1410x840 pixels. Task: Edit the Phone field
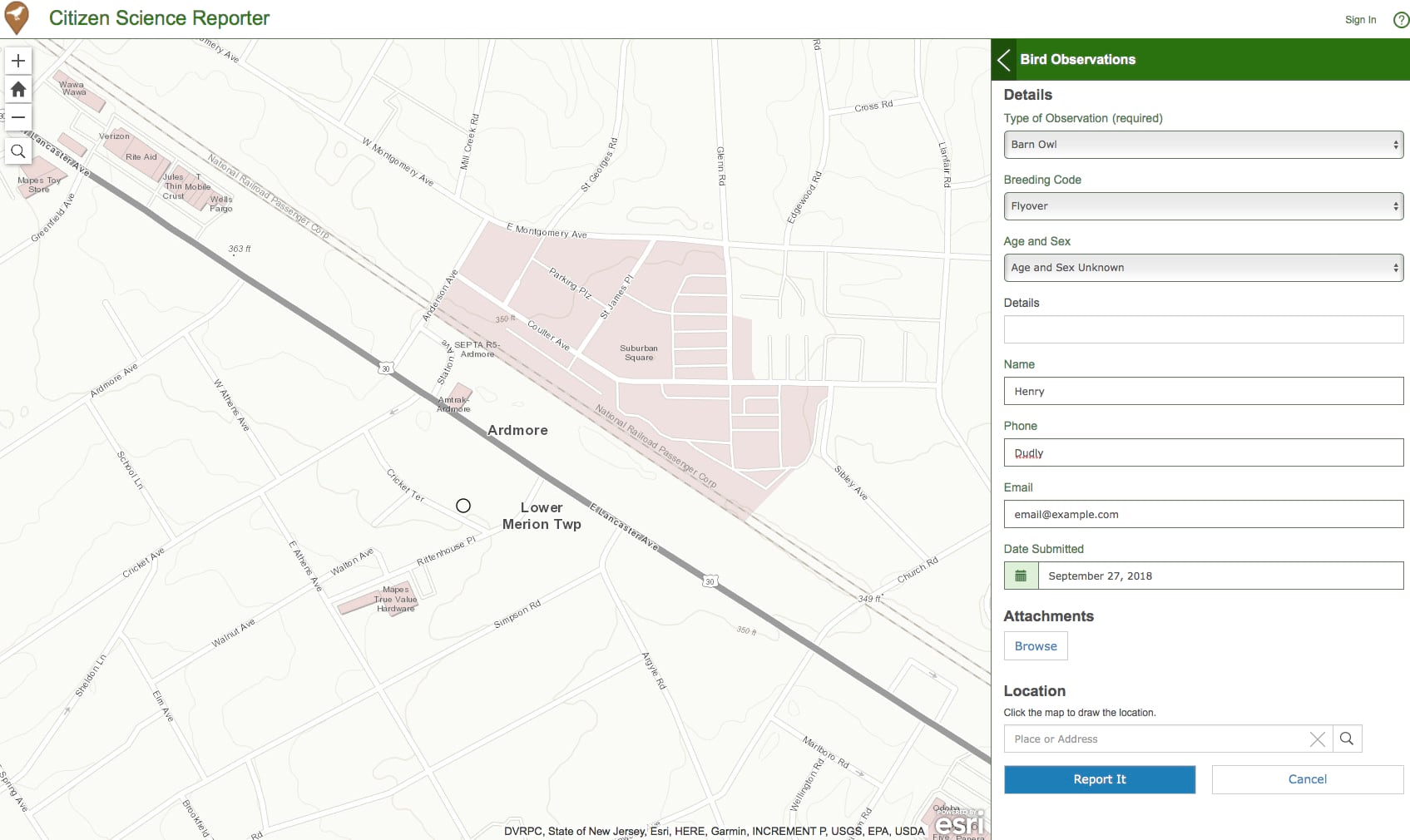click(x=1203, y=452)
